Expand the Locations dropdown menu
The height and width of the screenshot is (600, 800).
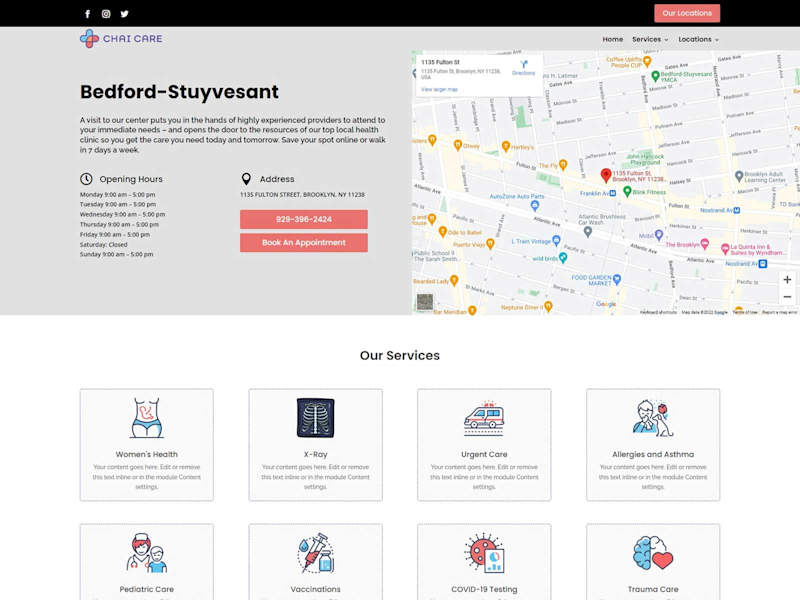698,39
